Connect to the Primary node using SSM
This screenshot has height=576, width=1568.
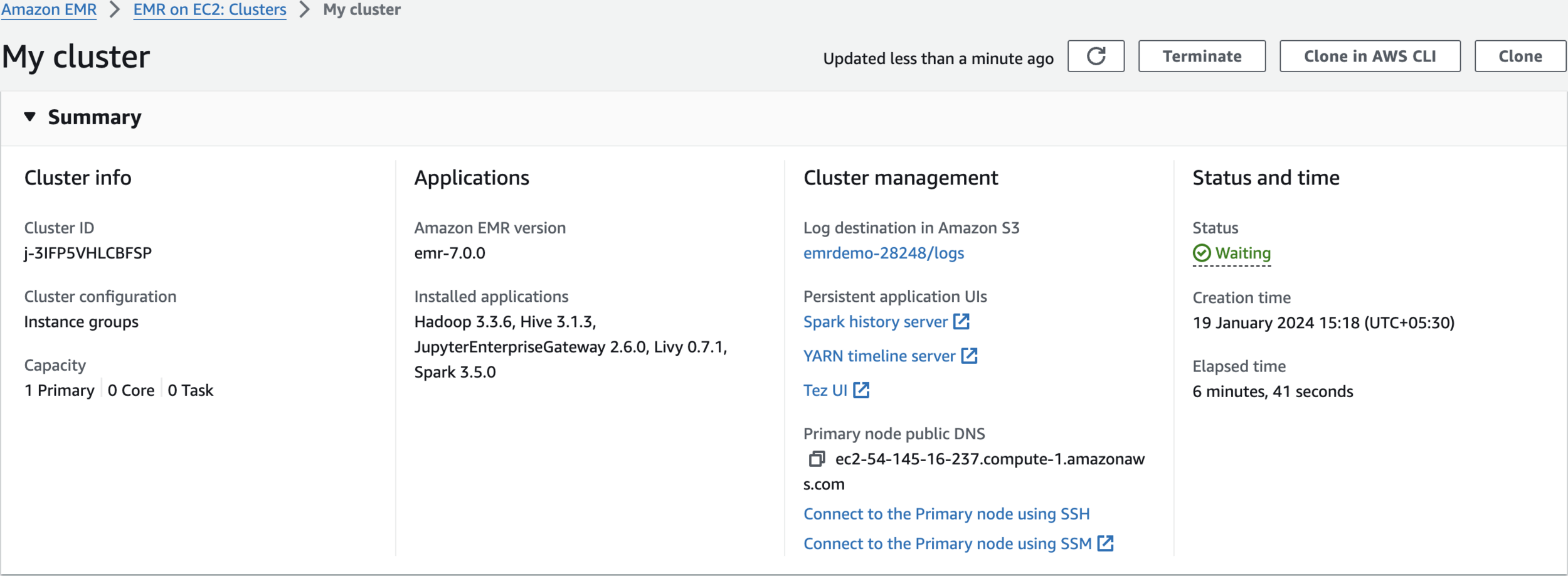coord(947,543)
